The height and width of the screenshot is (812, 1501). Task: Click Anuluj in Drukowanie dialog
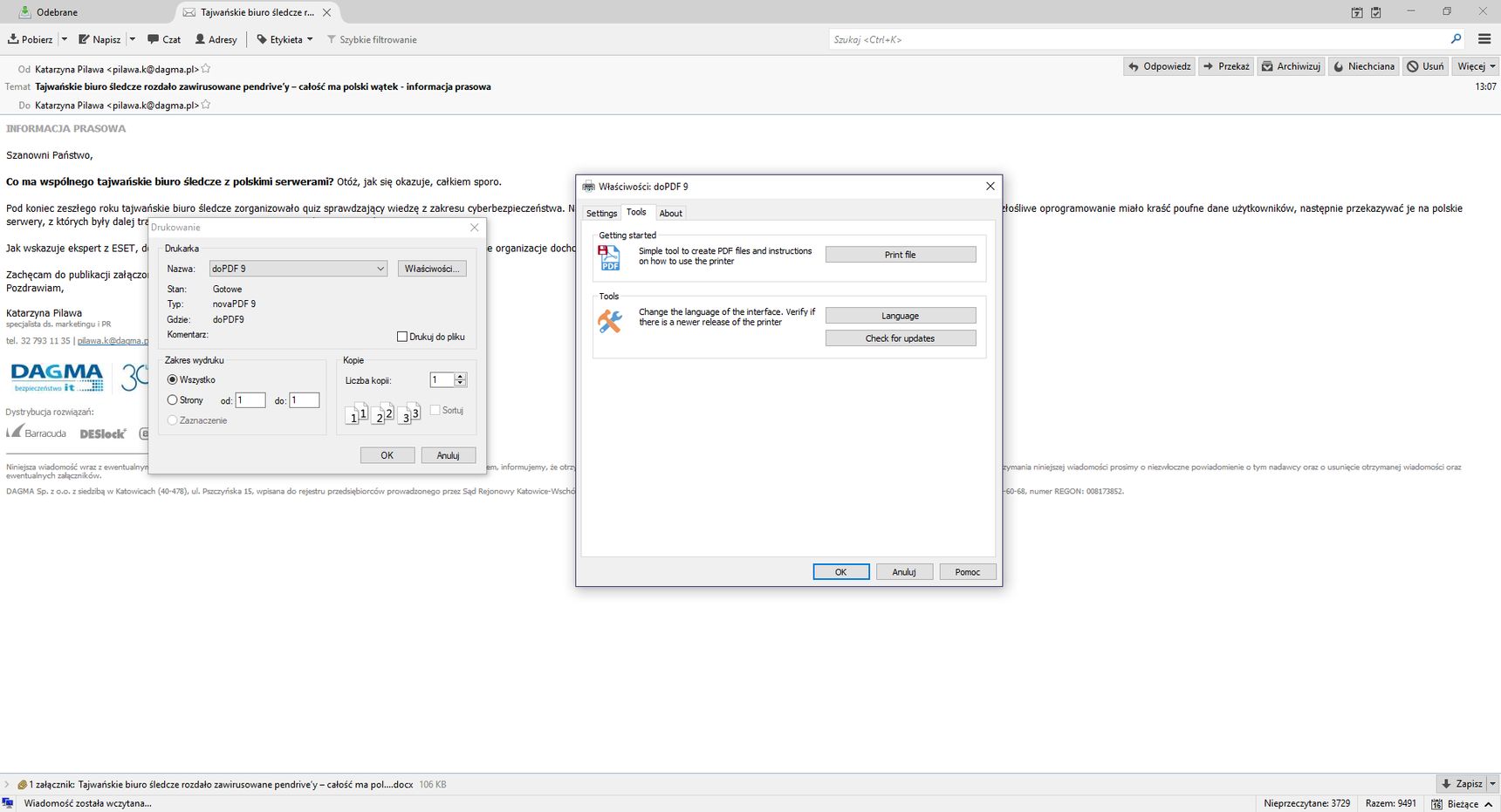click(x=449, y=455)
